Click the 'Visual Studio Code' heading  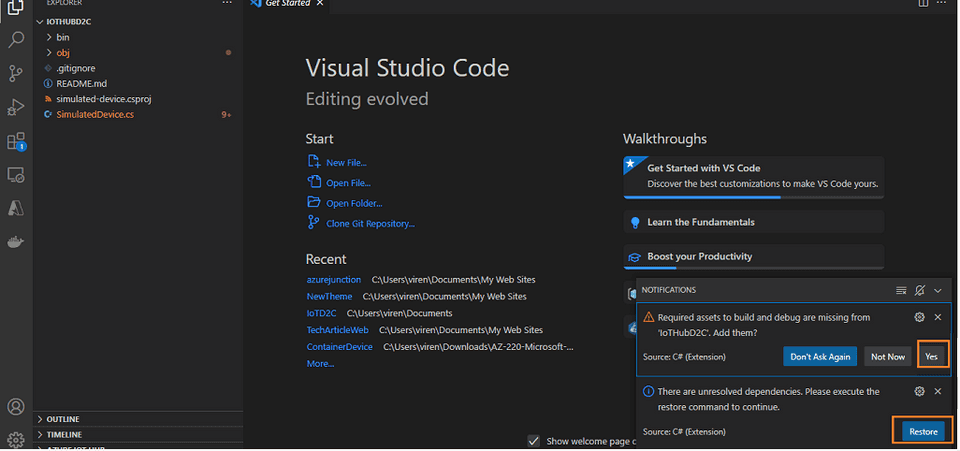click(407, 68)
